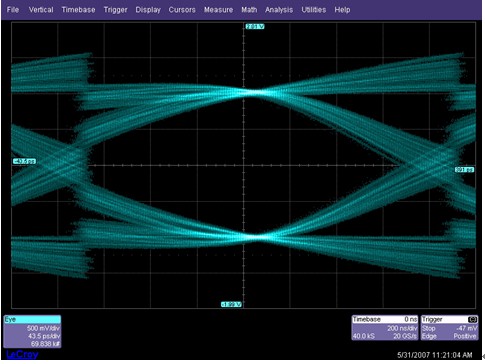The image size is (485, 364).
Task: Select the top voltage cursor label
Action: 255,26
